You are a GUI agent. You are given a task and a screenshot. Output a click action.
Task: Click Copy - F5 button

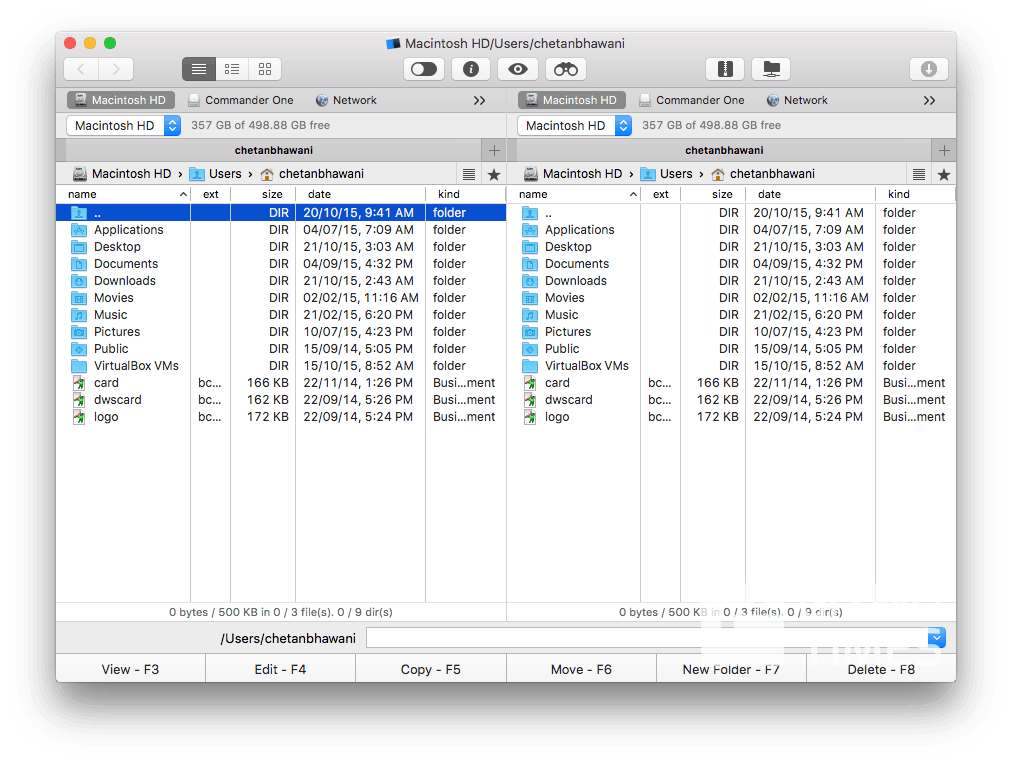(x=430, y=669)
